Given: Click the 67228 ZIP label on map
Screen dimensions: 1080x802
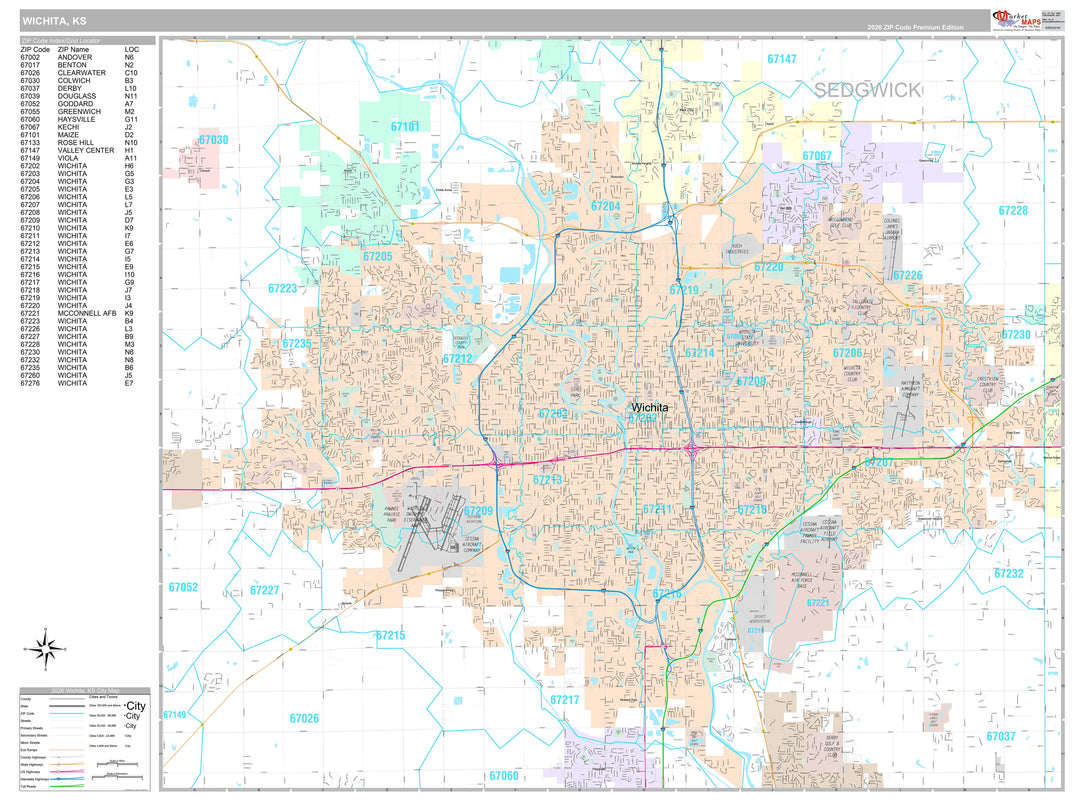Looking at the screenshot, I should click(1013, 210).
